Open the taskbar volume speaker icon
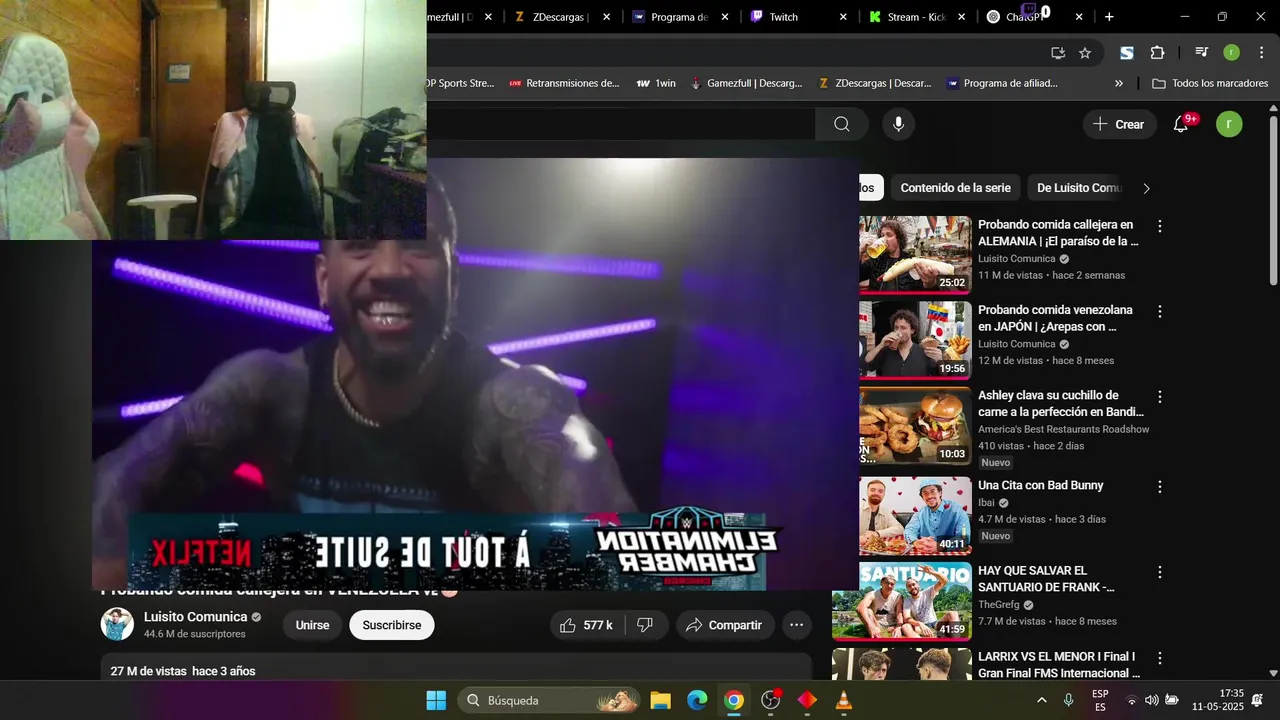1280x720 pixels. (x=1151, y=700)
